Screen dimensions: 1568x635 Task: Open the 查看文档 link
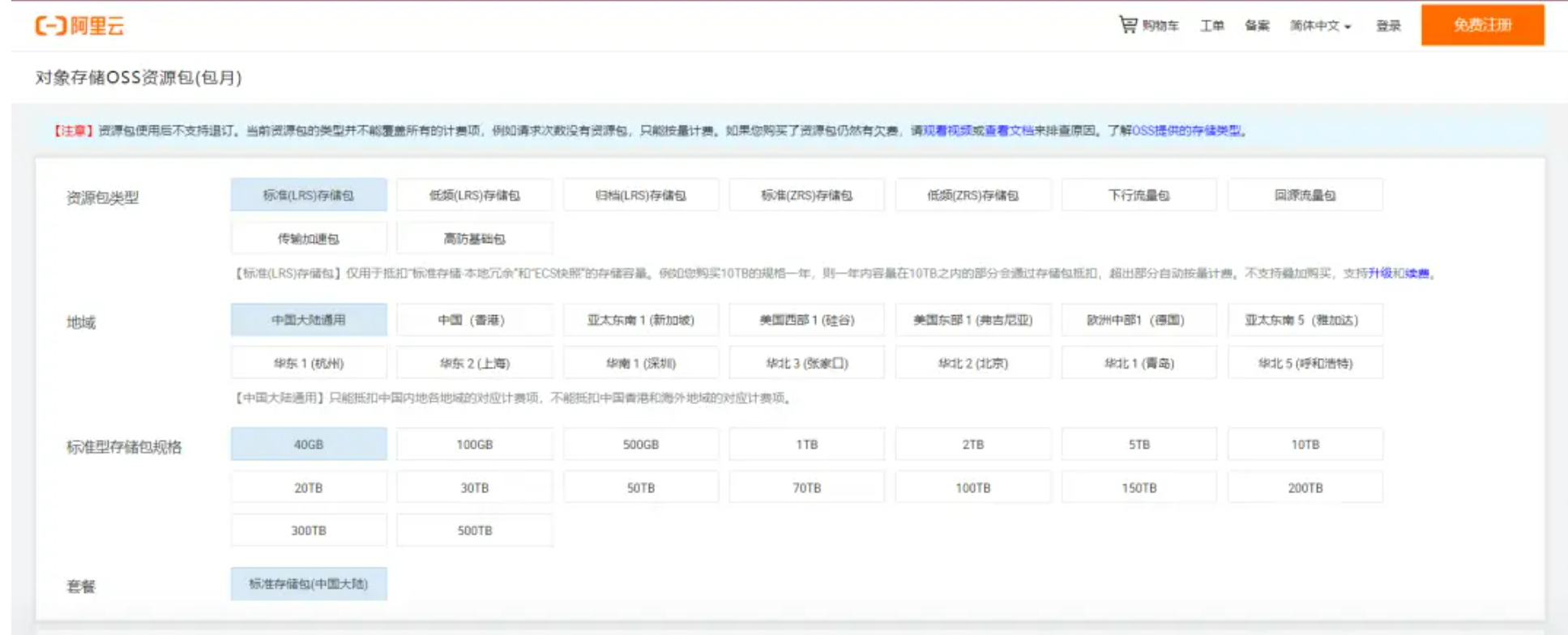click(x=1009, y=130)
